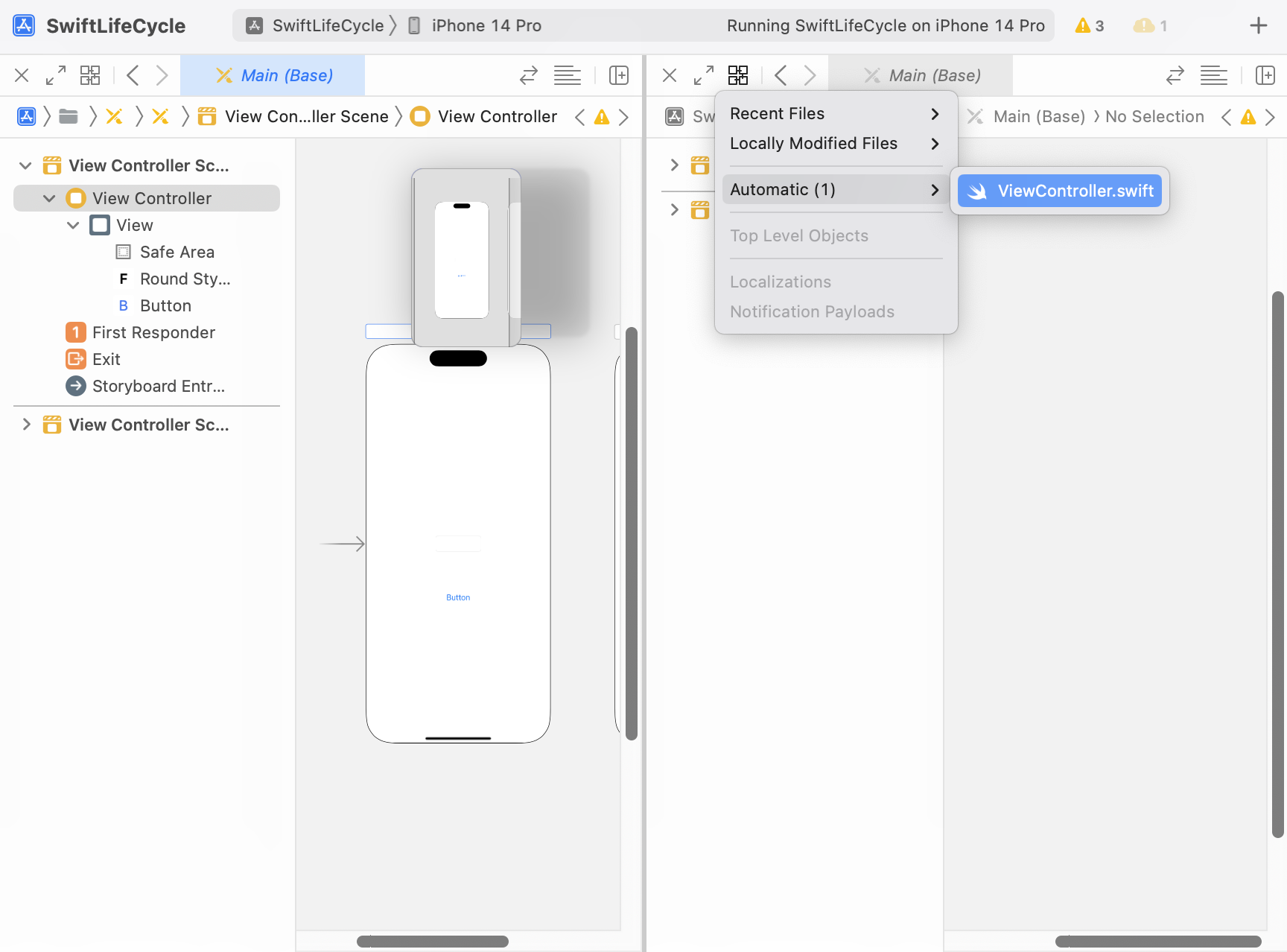Expand the first scene in right outline

674,165
